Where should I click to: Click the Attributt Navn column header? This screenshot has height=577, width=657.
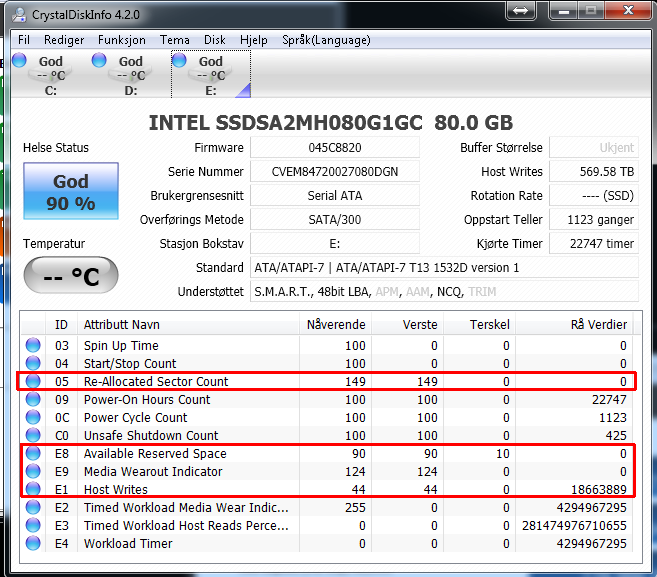pyautogui.click(x=189, y=324)
